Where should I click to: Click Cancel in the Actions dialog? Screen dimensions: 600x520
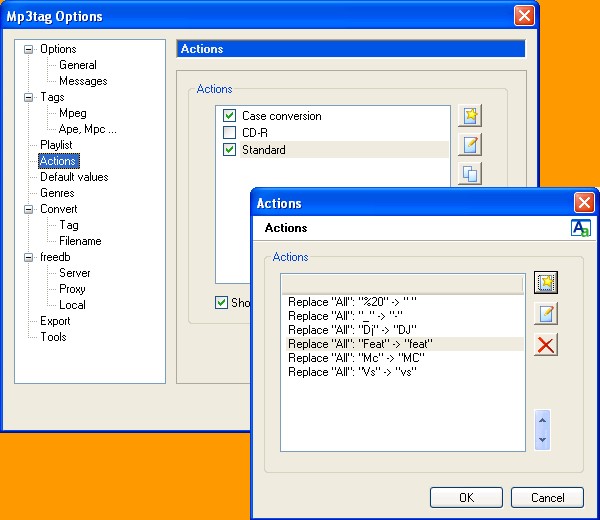547,497
